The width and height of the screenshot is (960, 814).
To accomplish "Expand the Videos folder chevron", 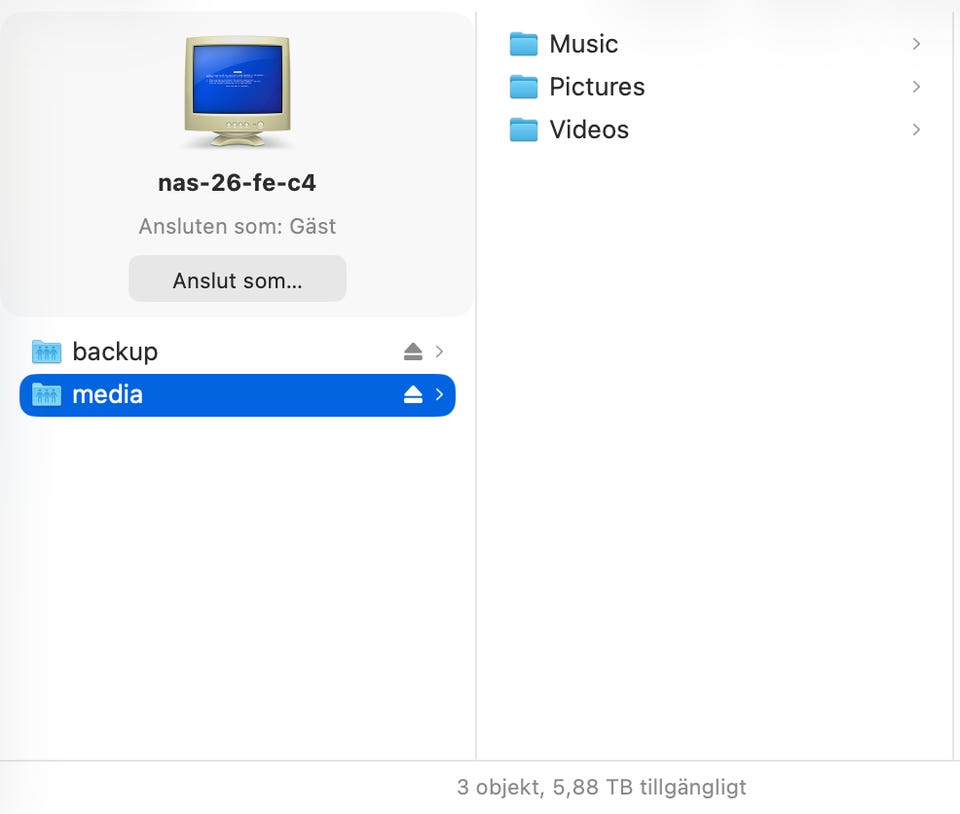I will pos(916,130).
